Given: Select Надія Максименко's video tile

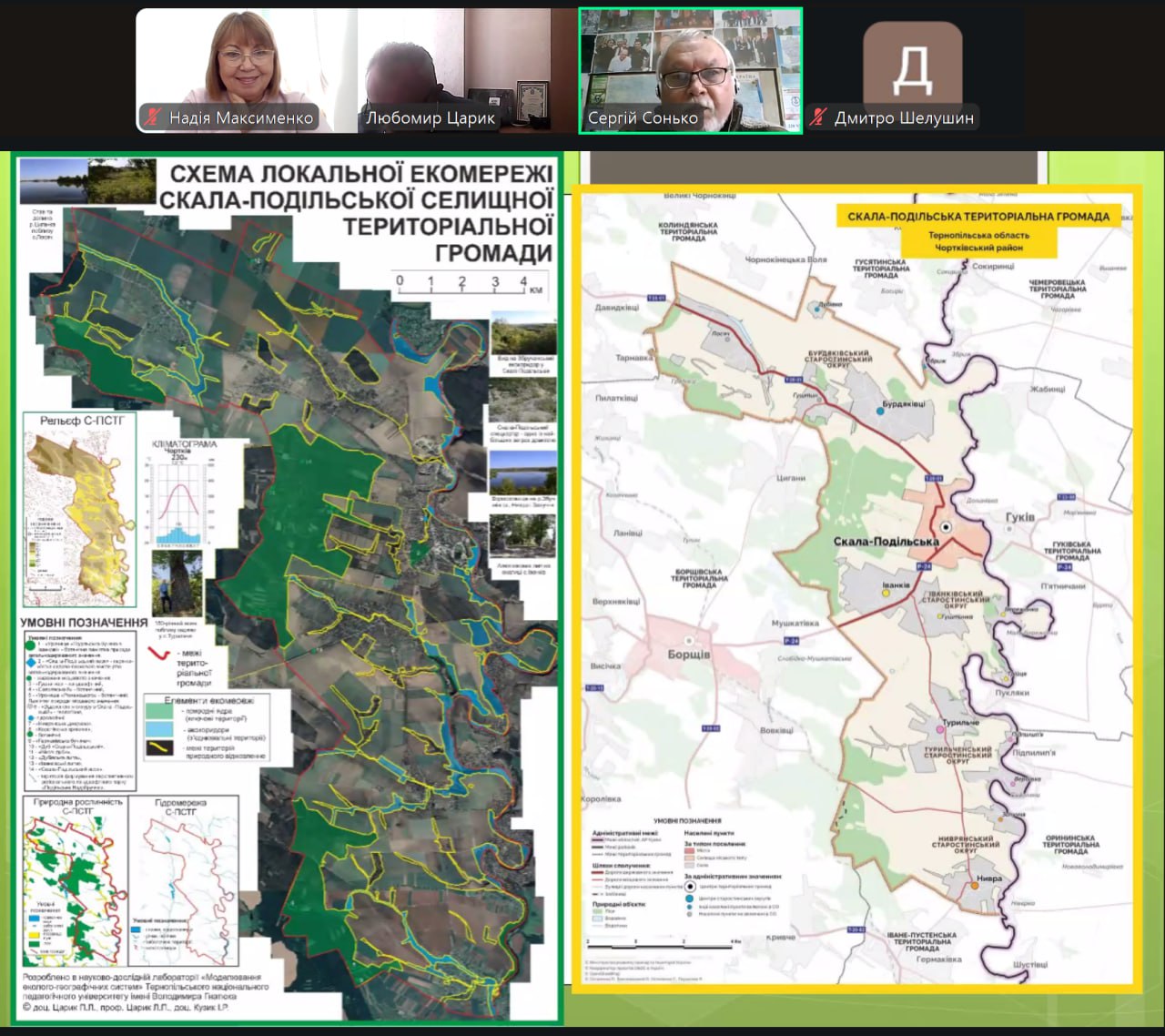Looking at the screenshot, I should [x=246, y=71].
